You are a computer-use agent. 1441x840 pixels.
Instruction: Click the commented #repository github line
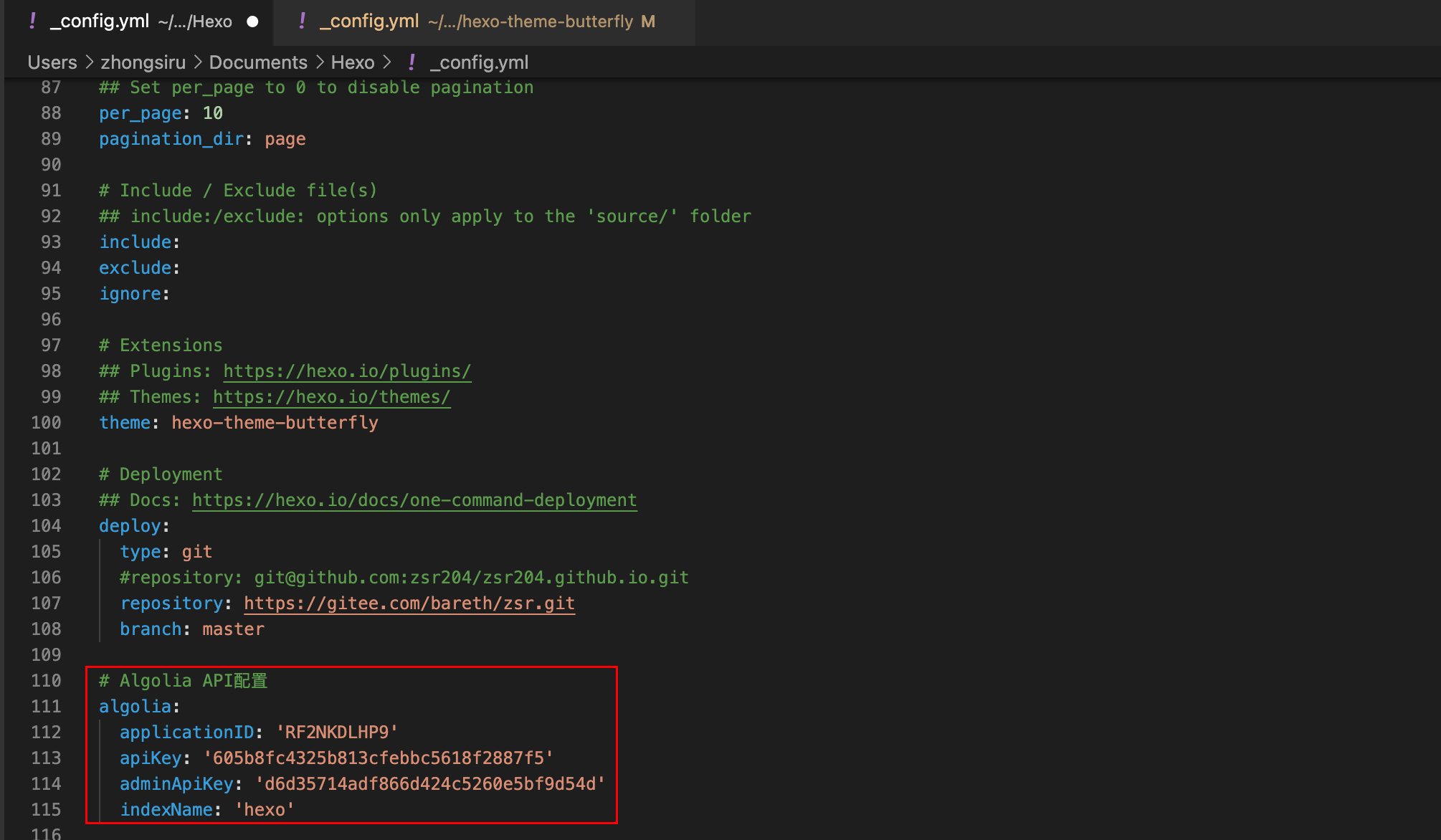404,578
